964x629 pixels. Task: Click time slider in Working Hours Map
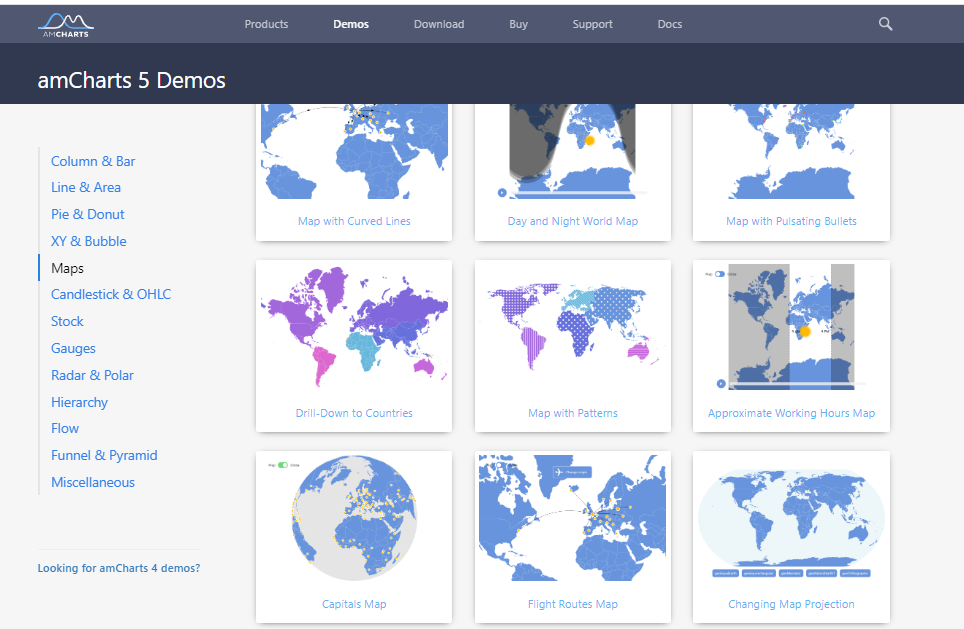[797, 384]
